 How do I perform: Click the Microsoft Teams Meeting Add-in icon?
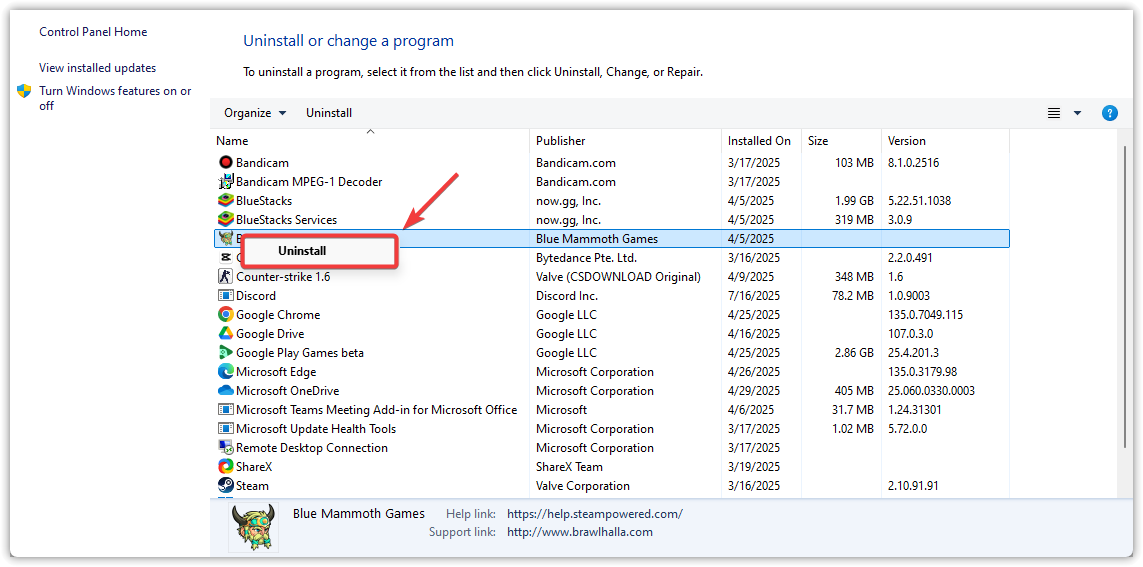click(225, 410)
